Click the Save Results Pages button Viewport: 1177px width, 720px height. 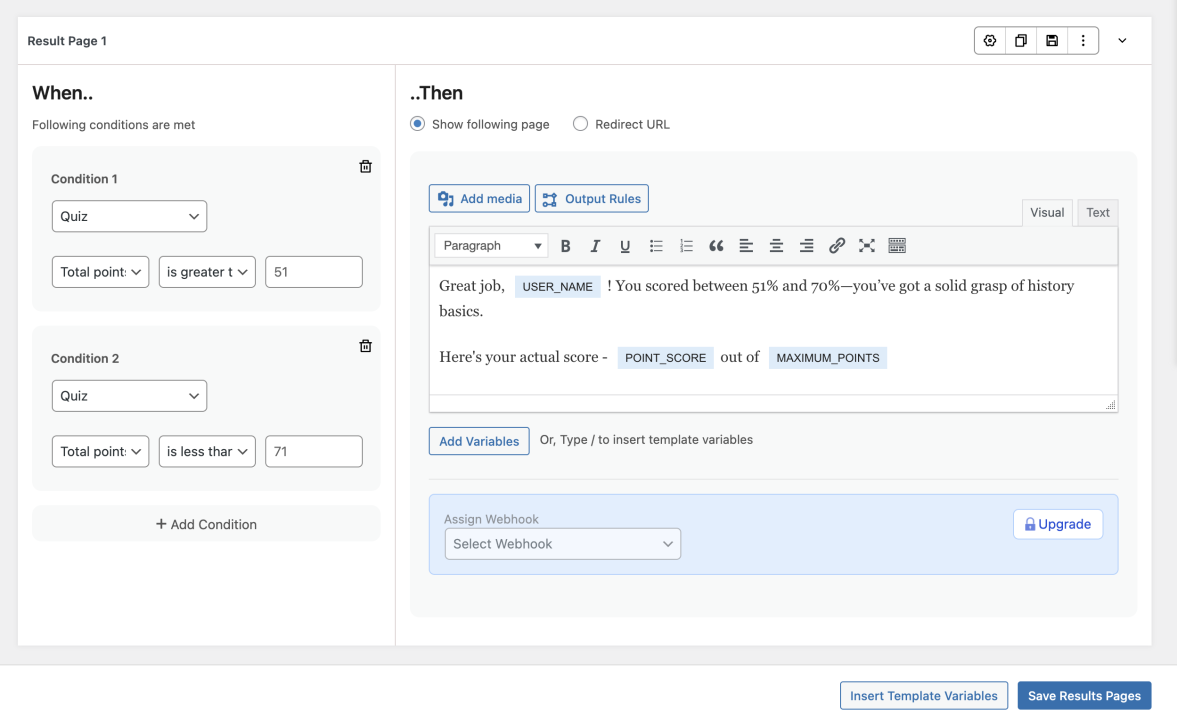click(1084, 695)
